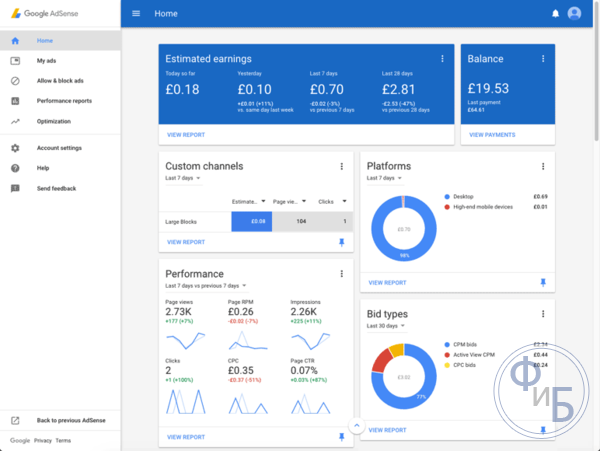The image size is (600, 451).
Task: Open the hamburger menu icon
Action: 136,13
